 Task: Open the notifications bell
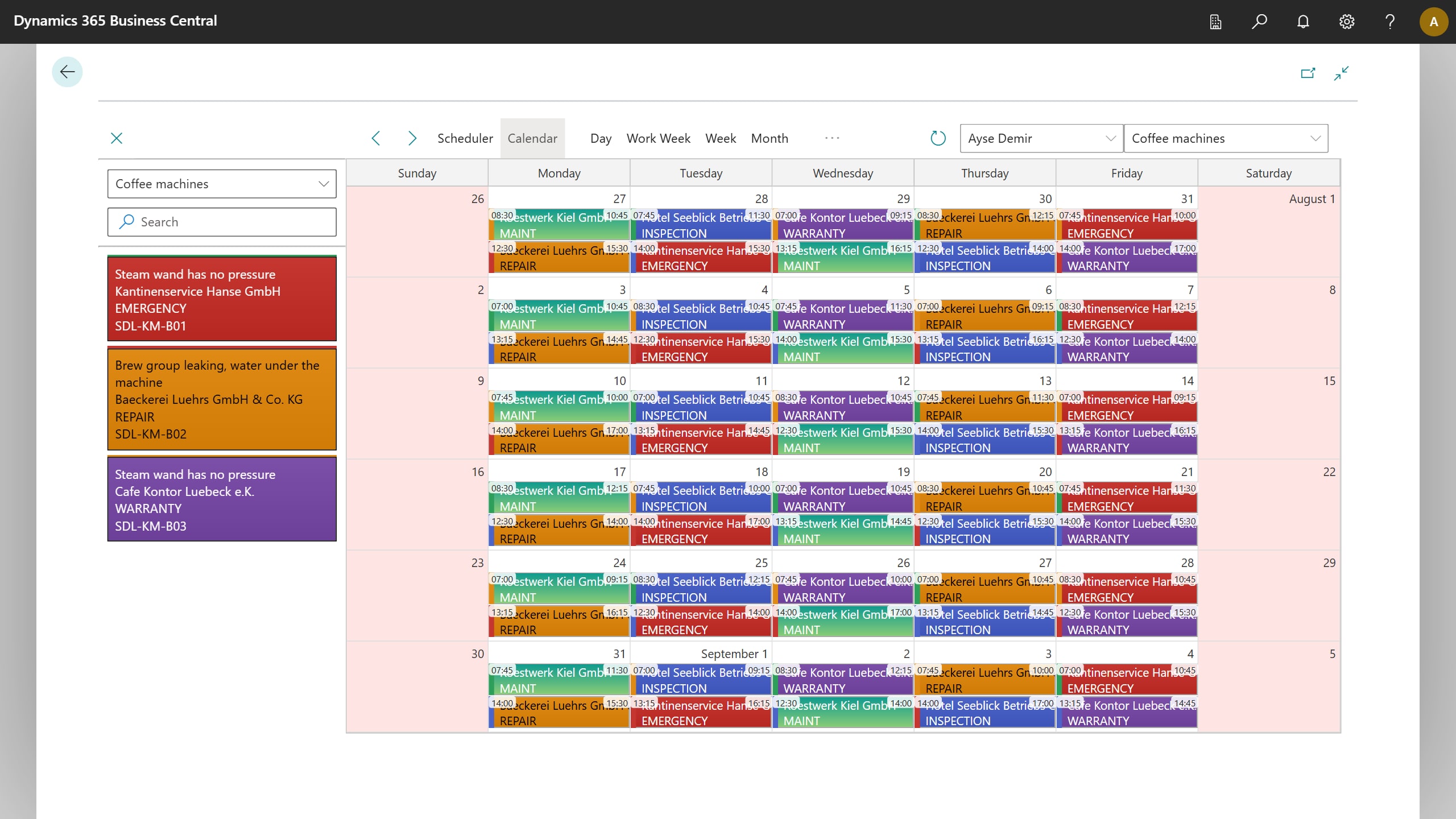[x=1303, y=22]
